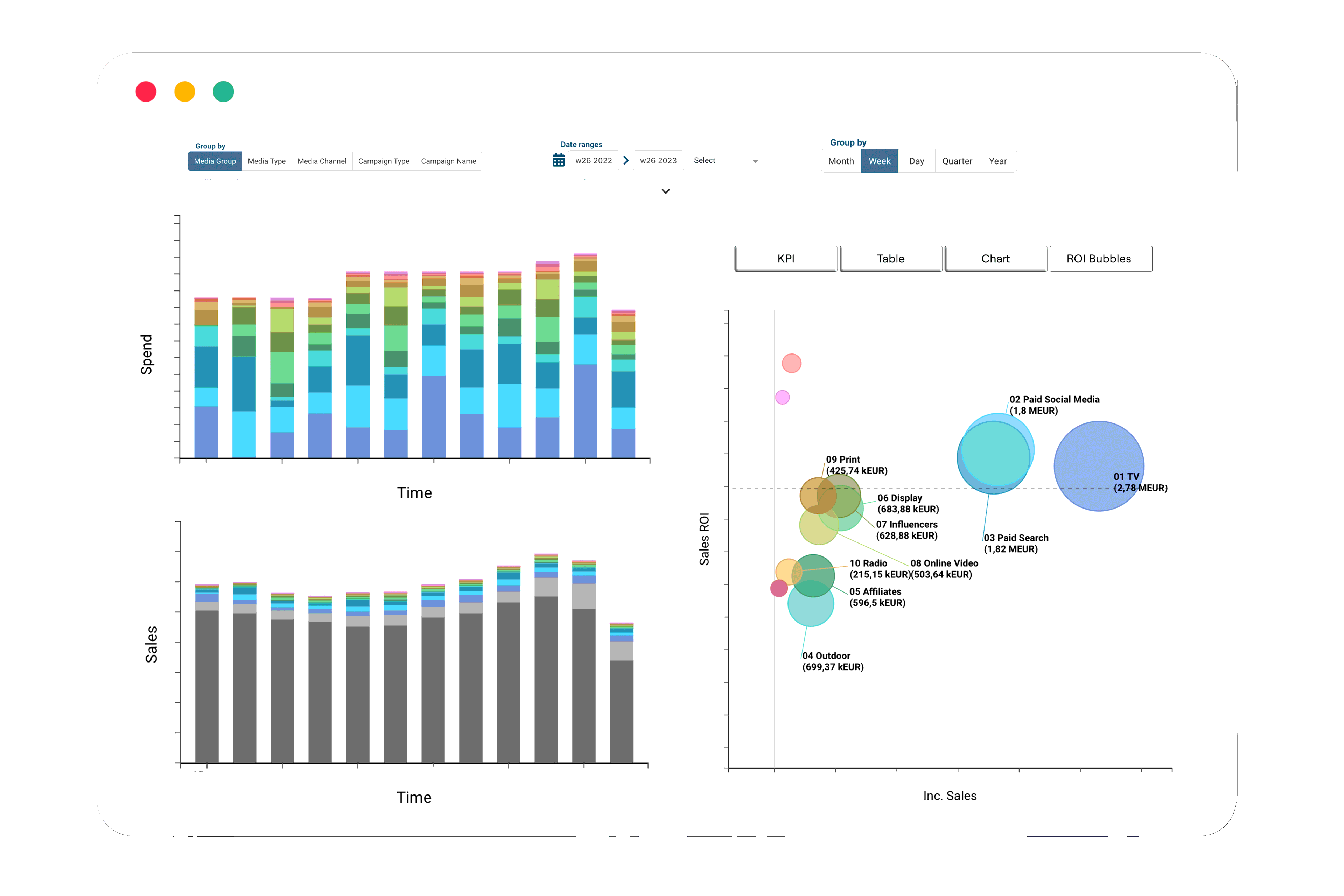
Task: Click the 06 Display label
Action: click(x=908, y=503)
